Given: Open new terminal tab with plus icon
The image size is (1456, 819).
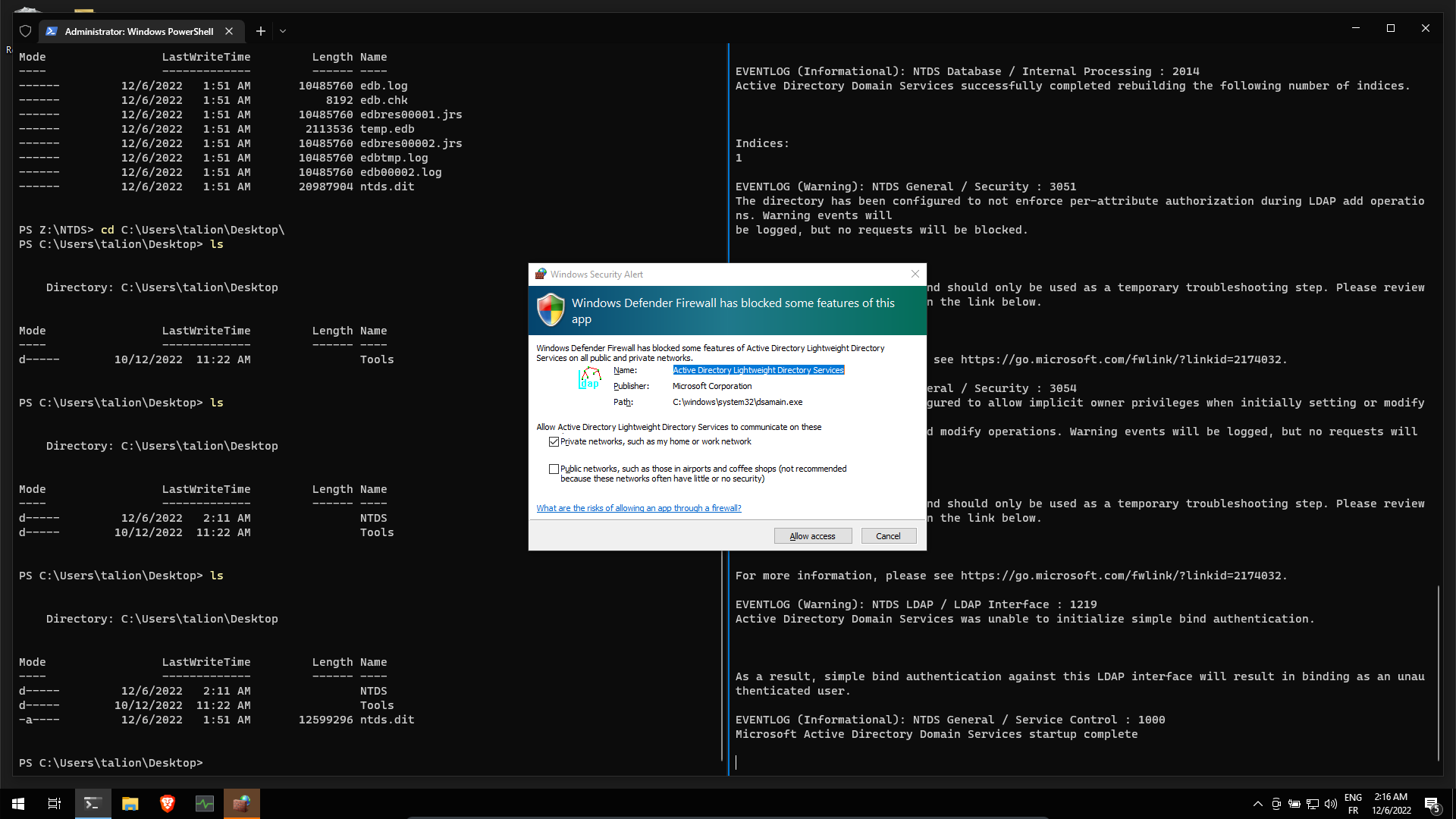Looking at the screenshot, I should tap(260, 31).
